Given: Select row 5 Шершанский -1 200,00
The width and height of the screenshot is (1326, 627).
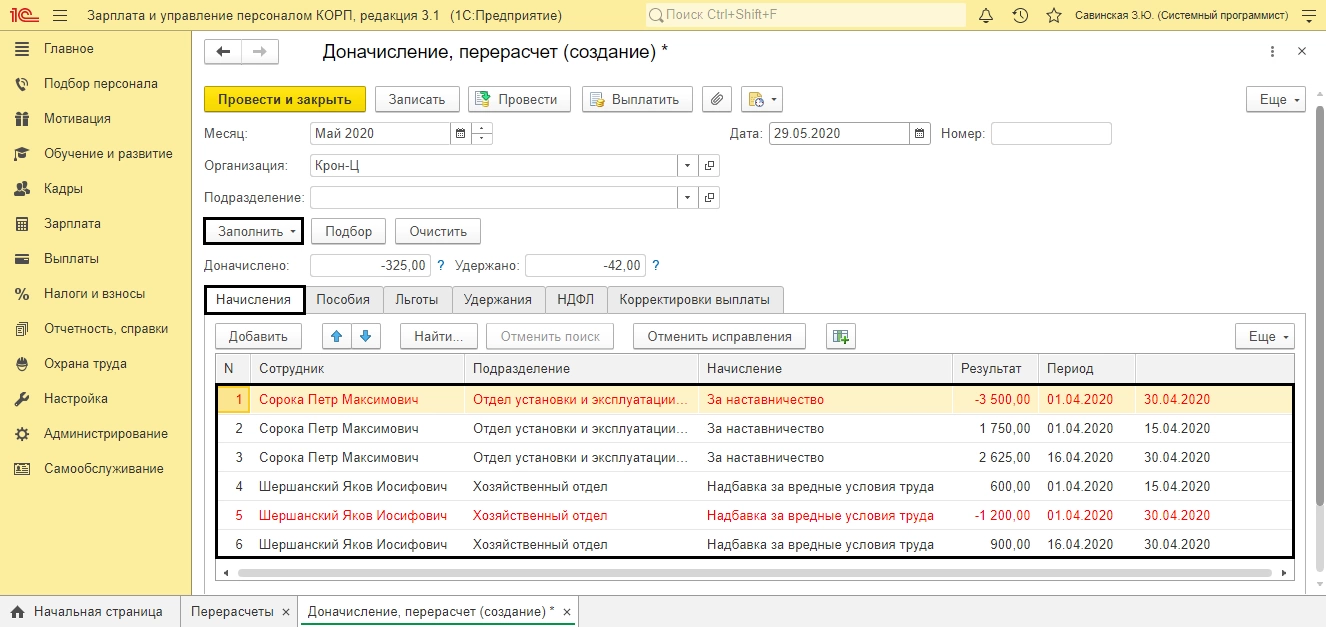Looking at the screenshot, I should tap(755, 516).
